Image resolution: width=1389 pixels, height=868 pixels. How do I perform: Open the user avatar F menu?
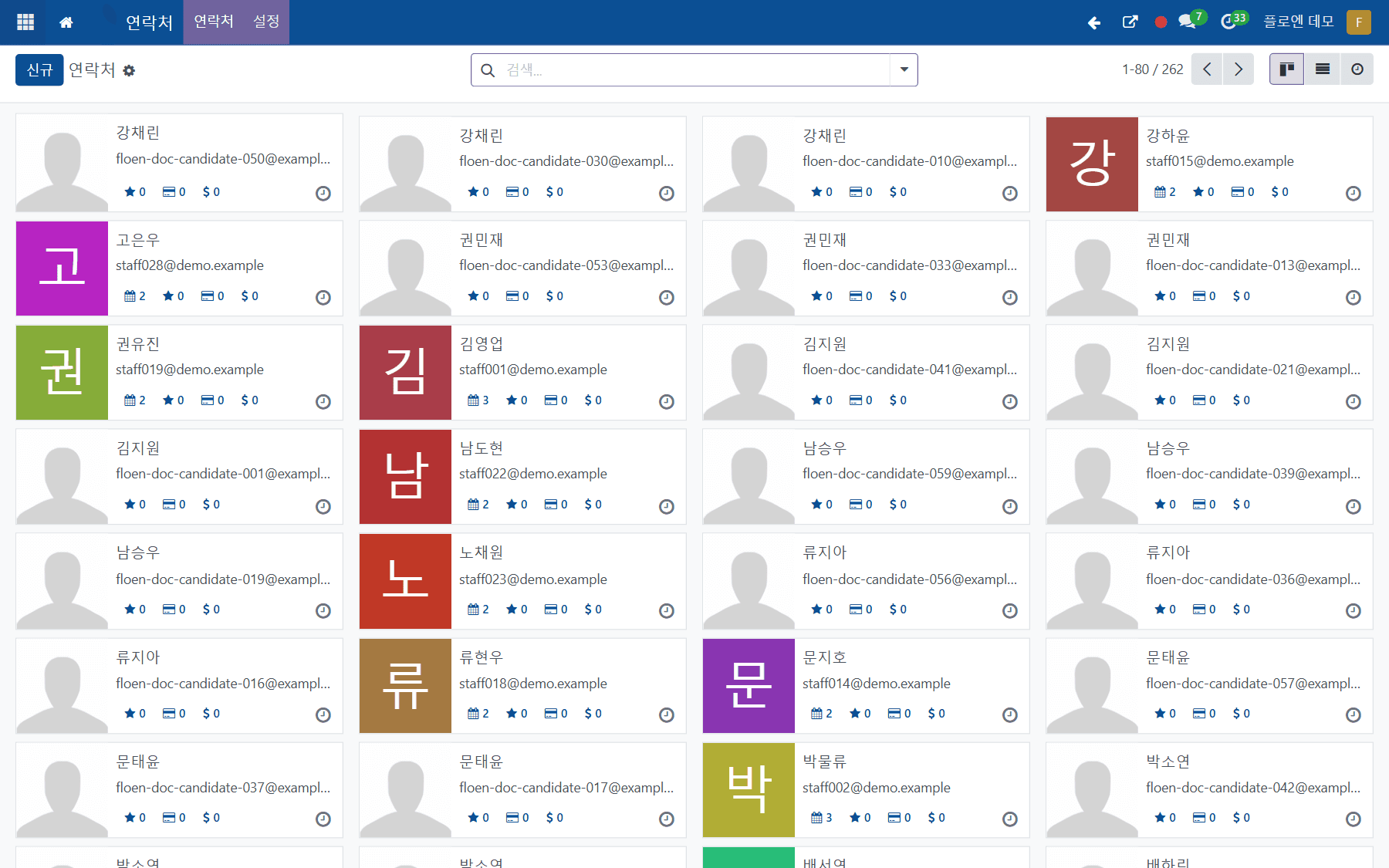[x=1358, y=22]
